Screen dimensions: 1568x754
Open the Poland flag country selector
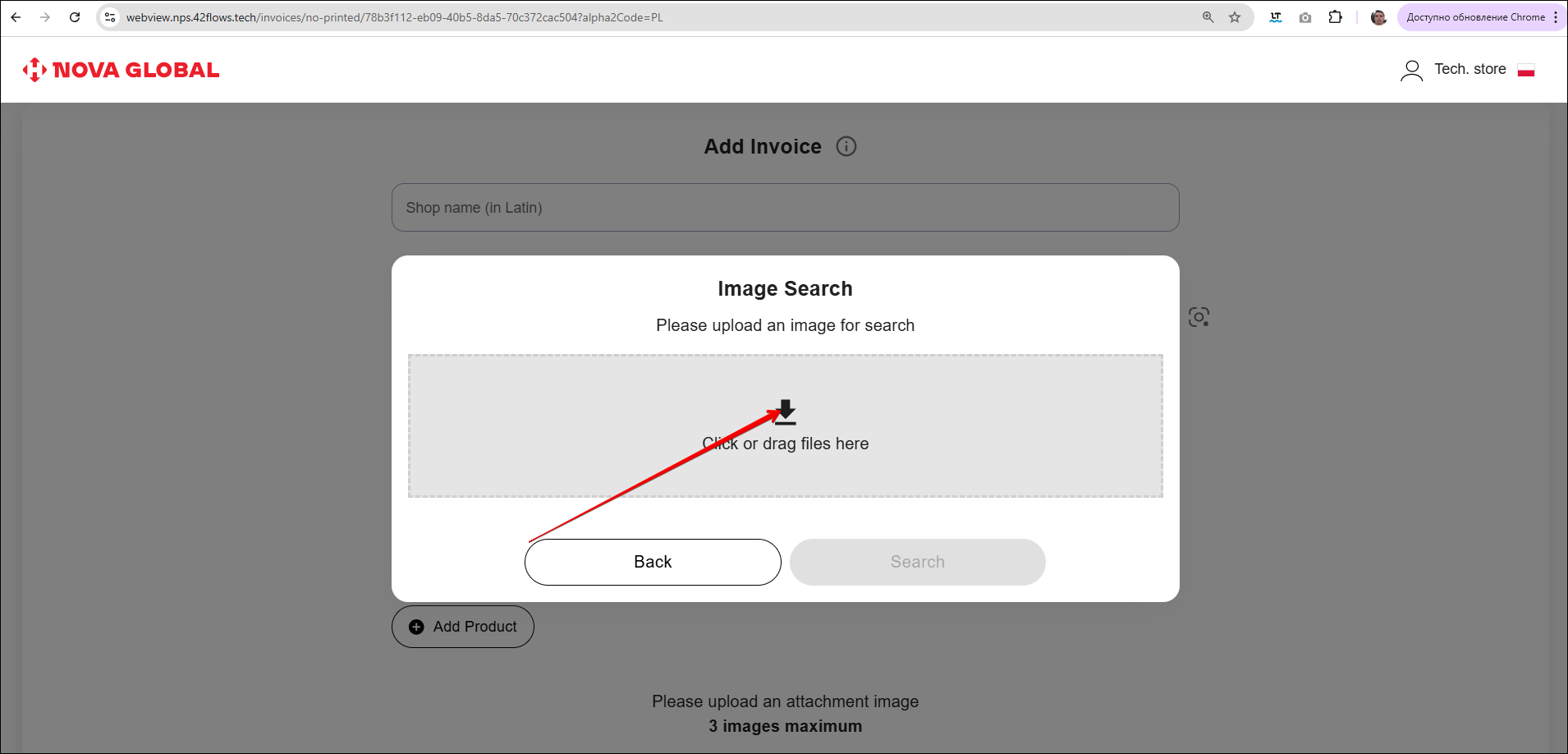[x=1526, y=71]
